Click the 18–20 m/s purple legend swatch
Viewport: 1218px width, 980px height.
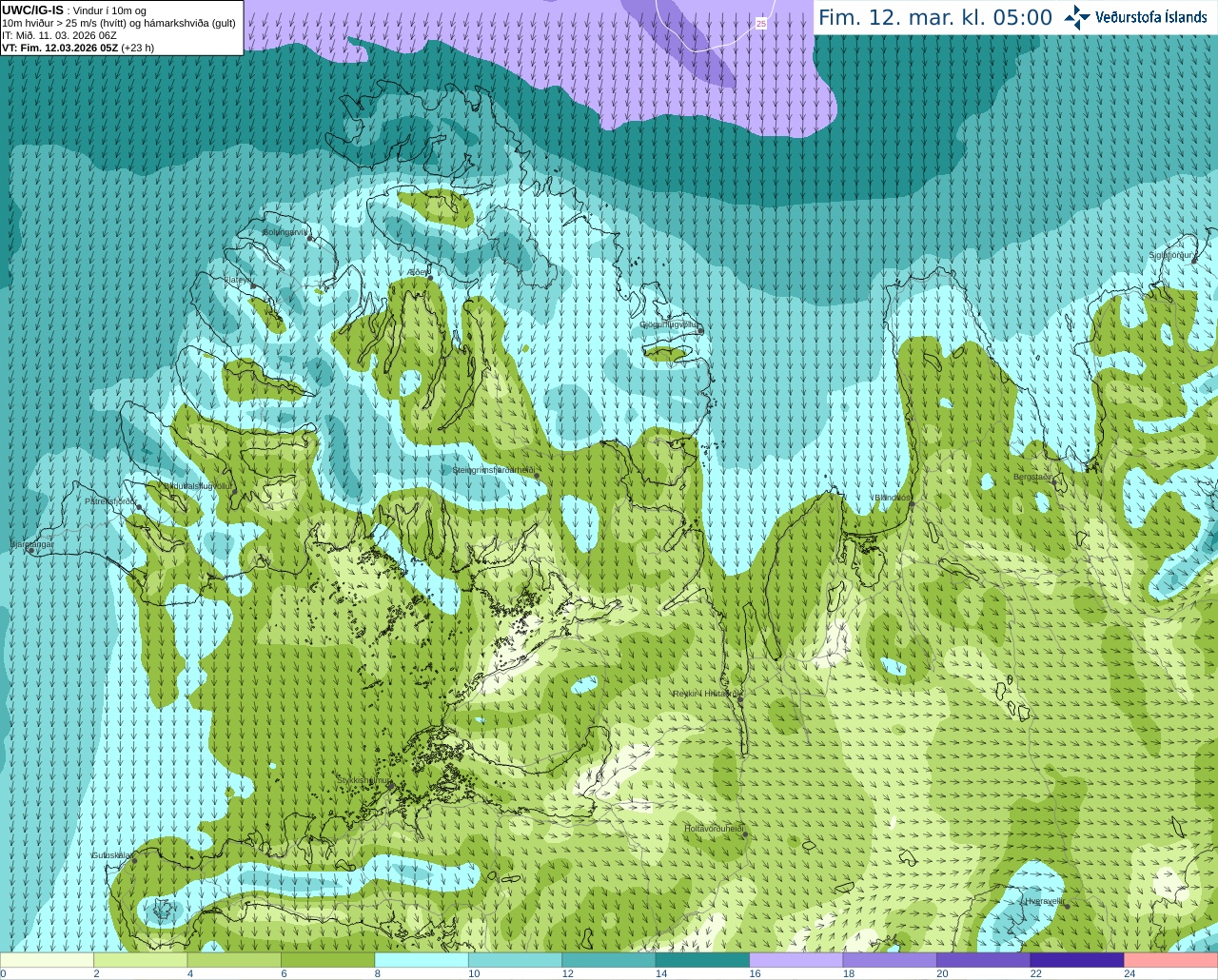[890, 960]
